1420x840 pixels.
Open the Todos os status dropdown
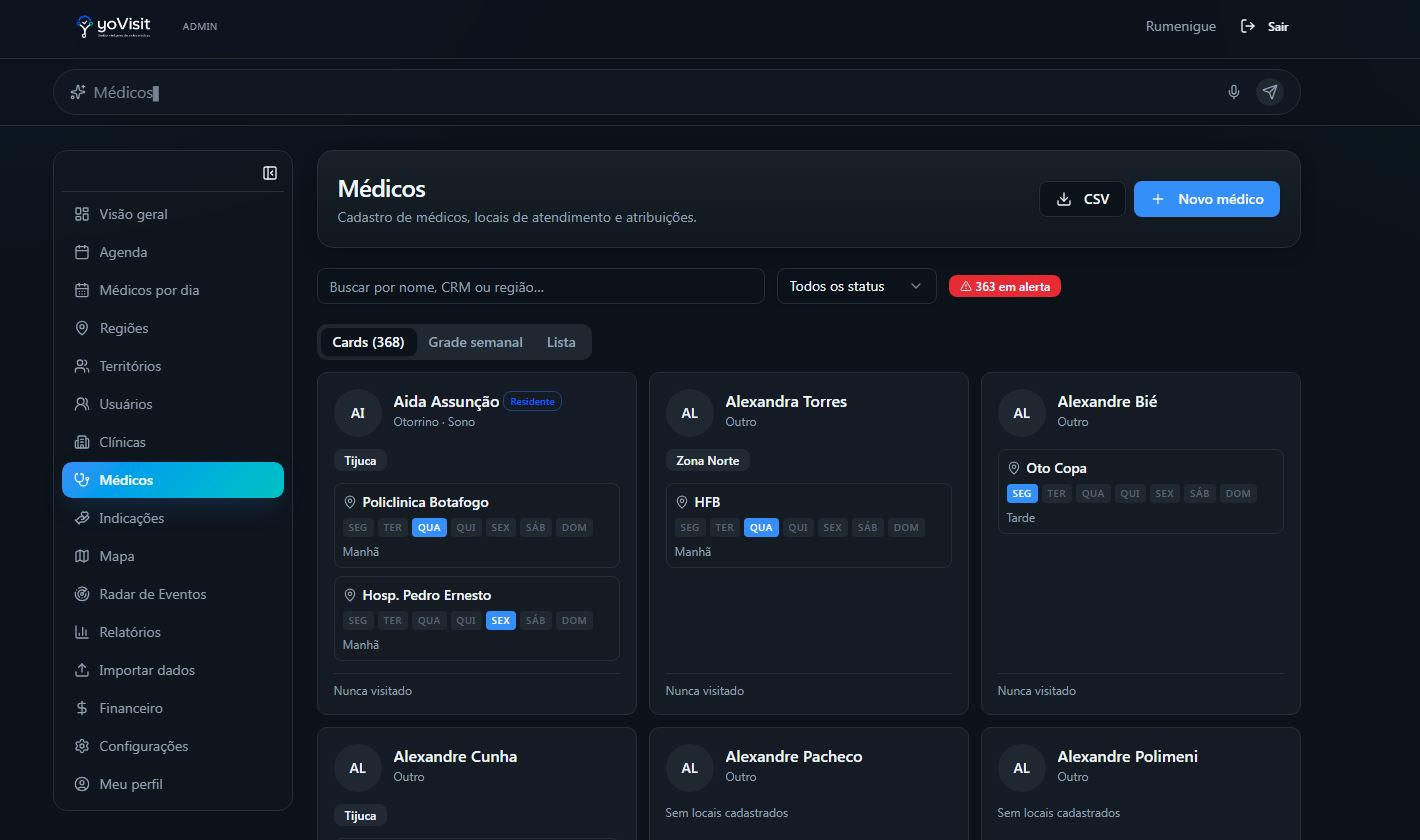(x=857, y=286)
